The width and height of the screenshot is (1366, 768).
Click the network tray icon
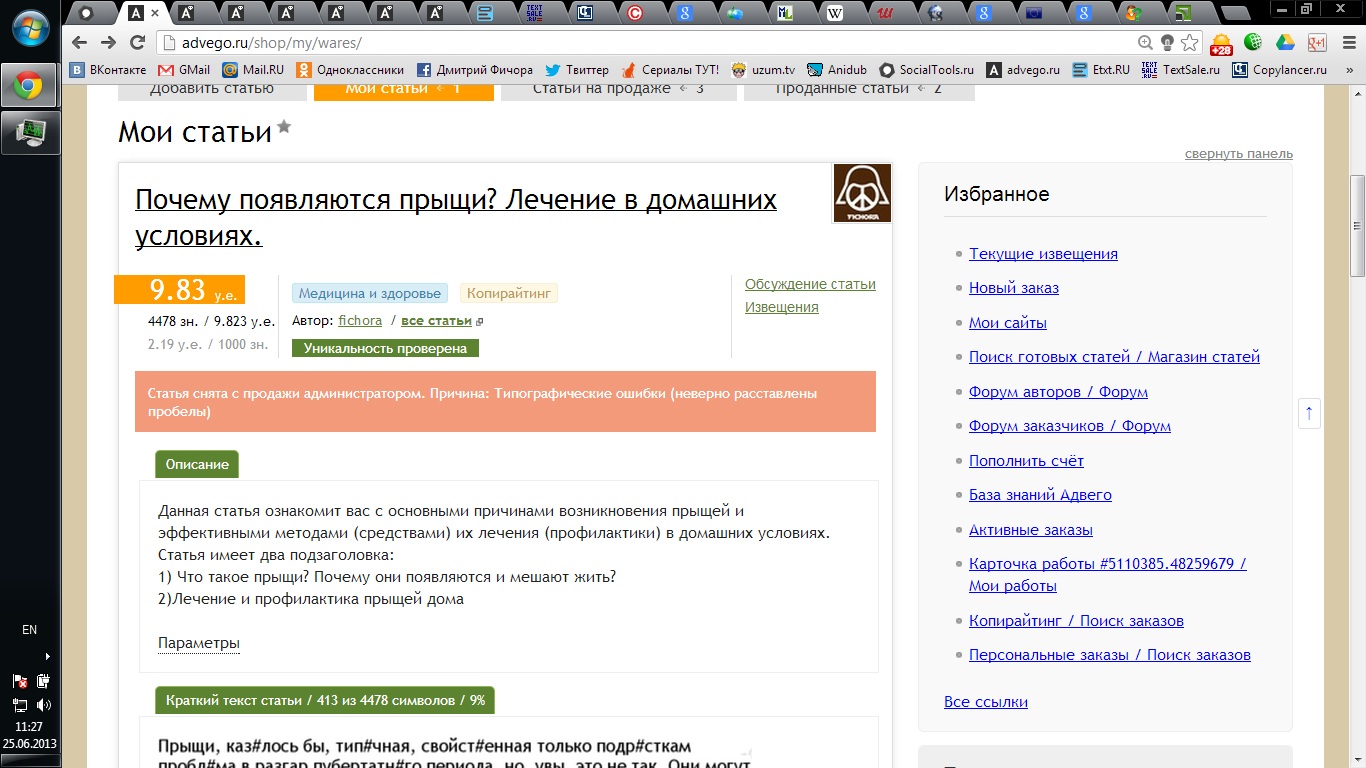click(x=20, y=705)
